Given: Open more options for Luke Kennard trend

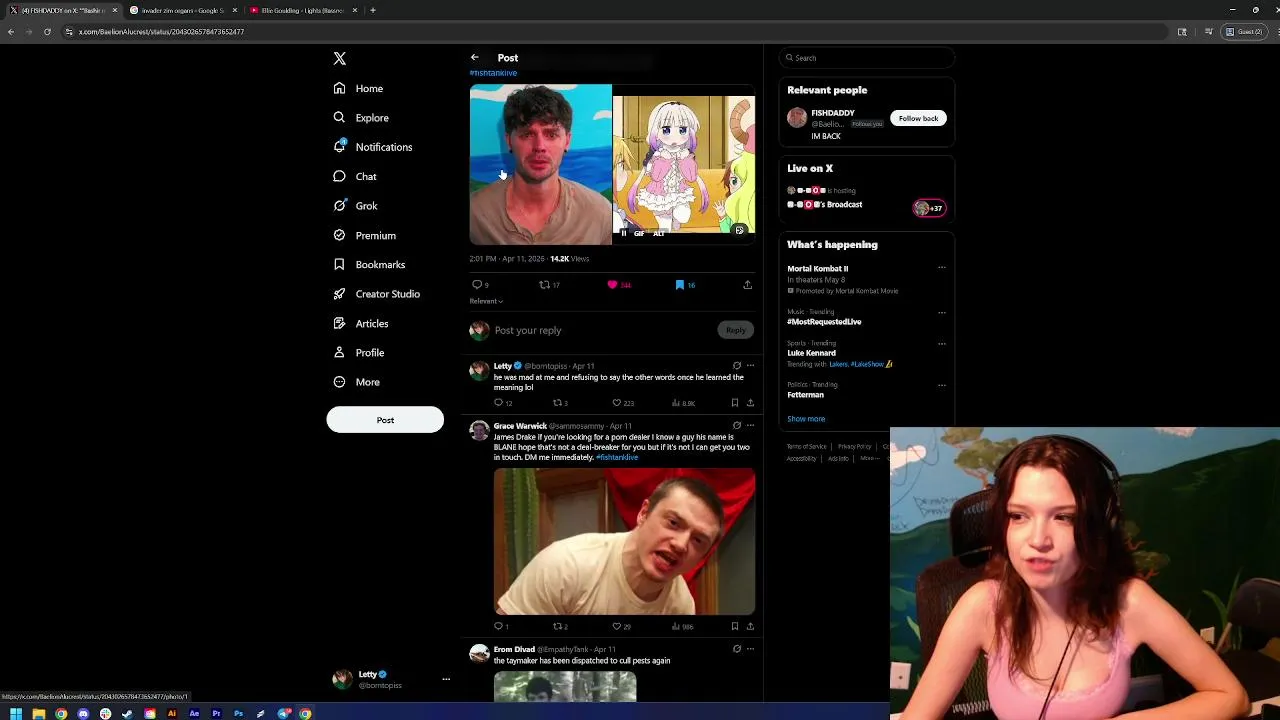Looking at the screenshot, I should pyautogui.click(x=942, y=344).
